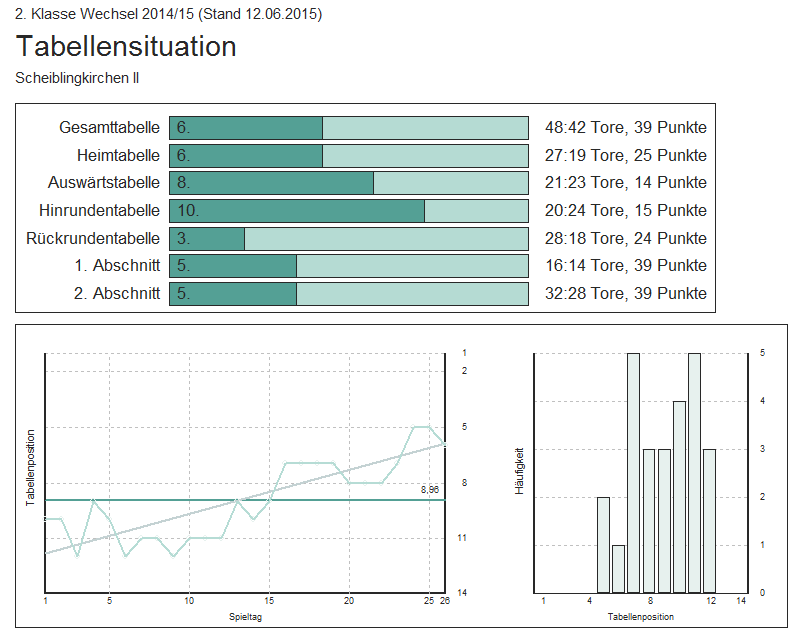803x636 pixels.
Task: Click the first histogram bar from the left
Action: (603, 544)
